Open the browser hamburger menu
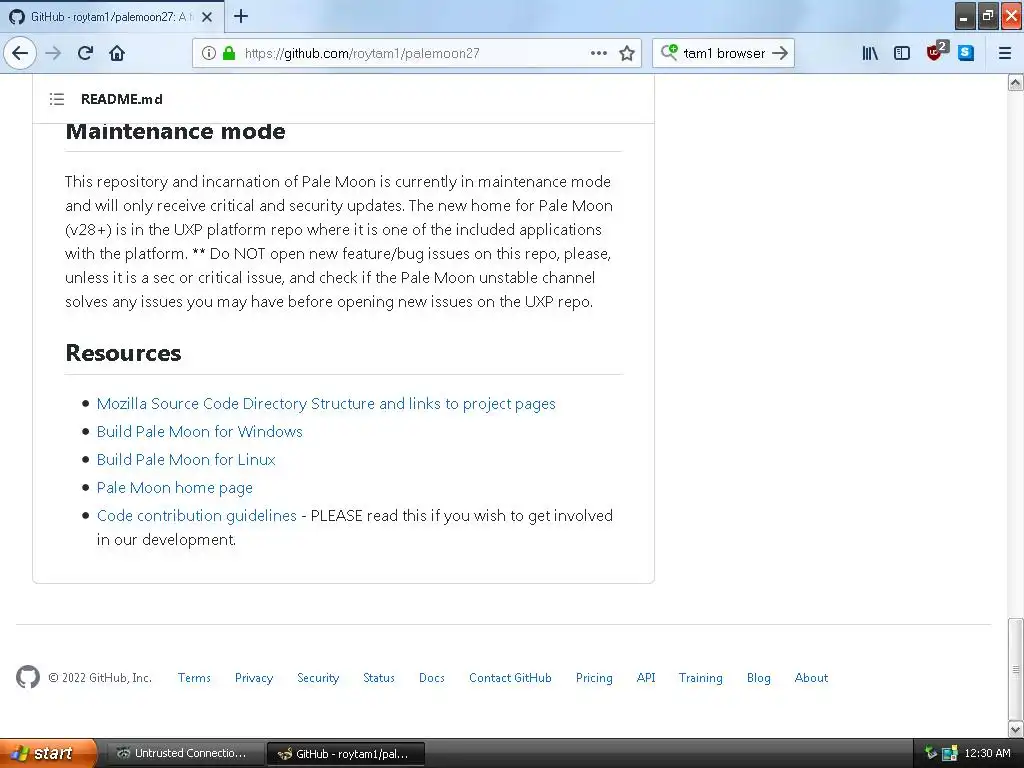Image resolution: width=1024 pixels, height=768 pixels. [1005, 53]
